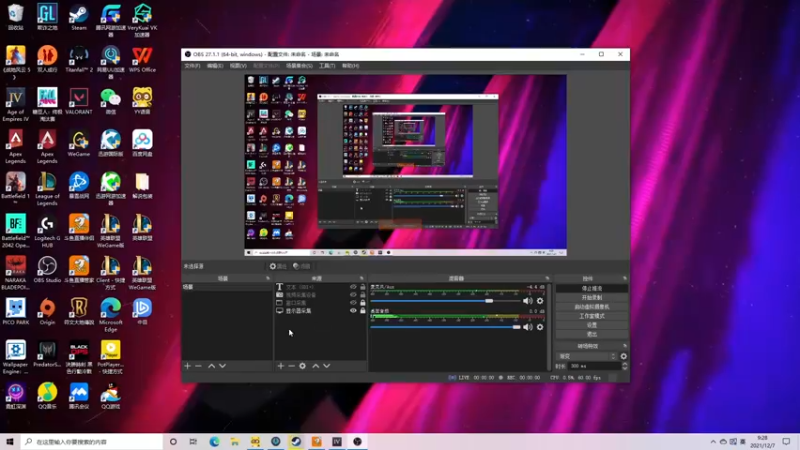The height and width of the screenshot is (450, 800).
Task: Open the 视图(V) menu
Action: [x=238, y=66]
